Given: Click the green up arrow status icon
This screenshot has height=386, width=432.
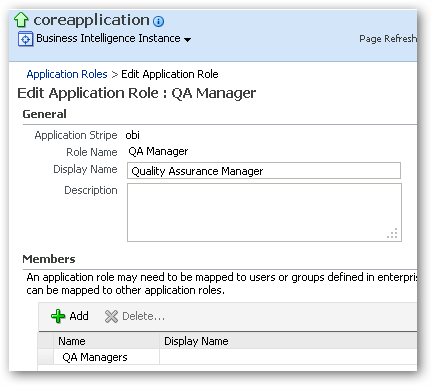Looking at the screenshot, I should pyautogui.click(x=21, y=20).
